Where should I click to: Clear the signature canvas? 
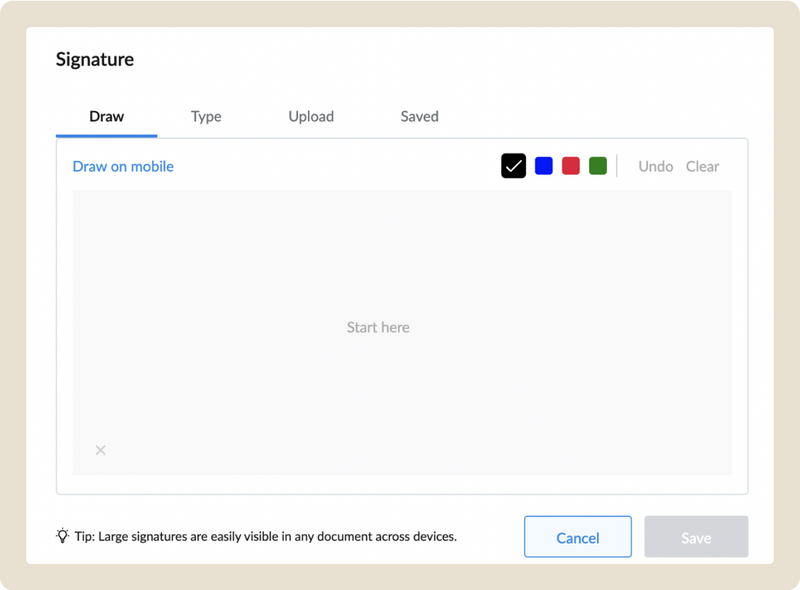pyautogui.click(x=702, y=166)
